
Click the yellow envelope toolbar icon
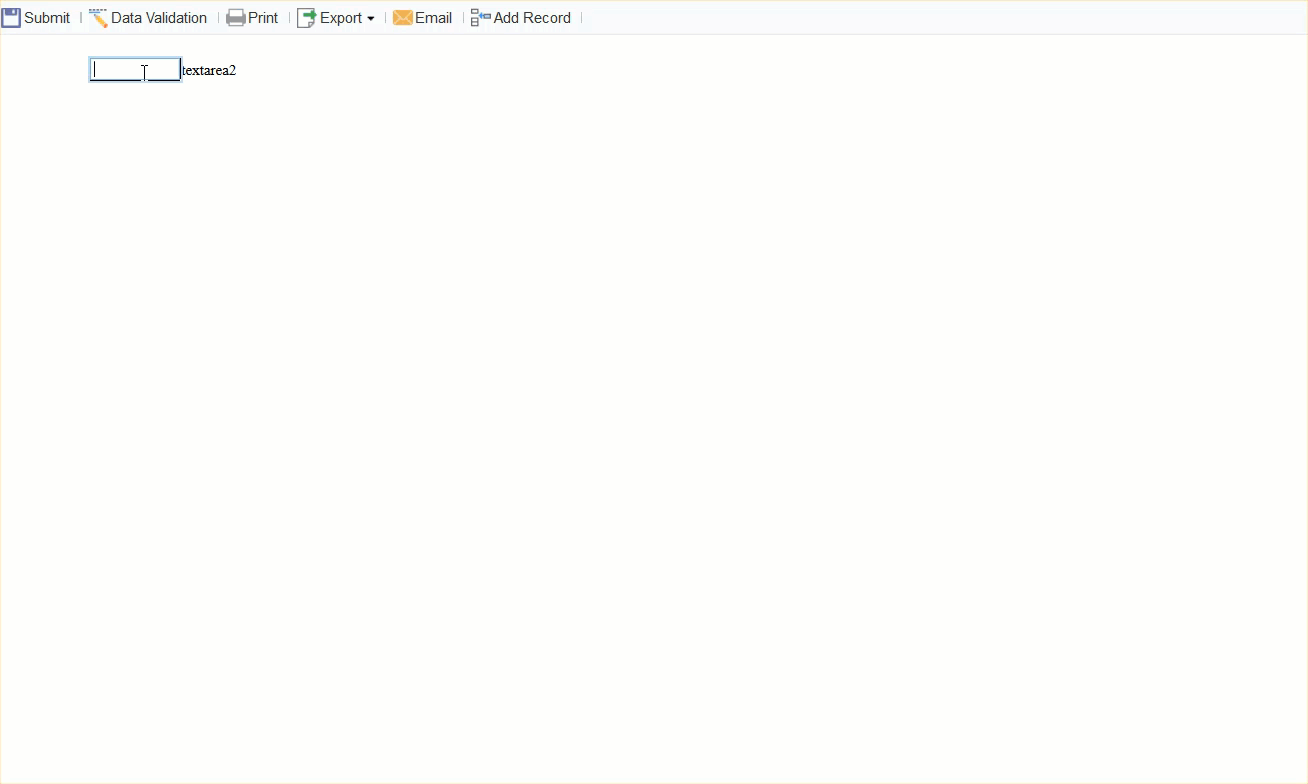click(401, 17)
